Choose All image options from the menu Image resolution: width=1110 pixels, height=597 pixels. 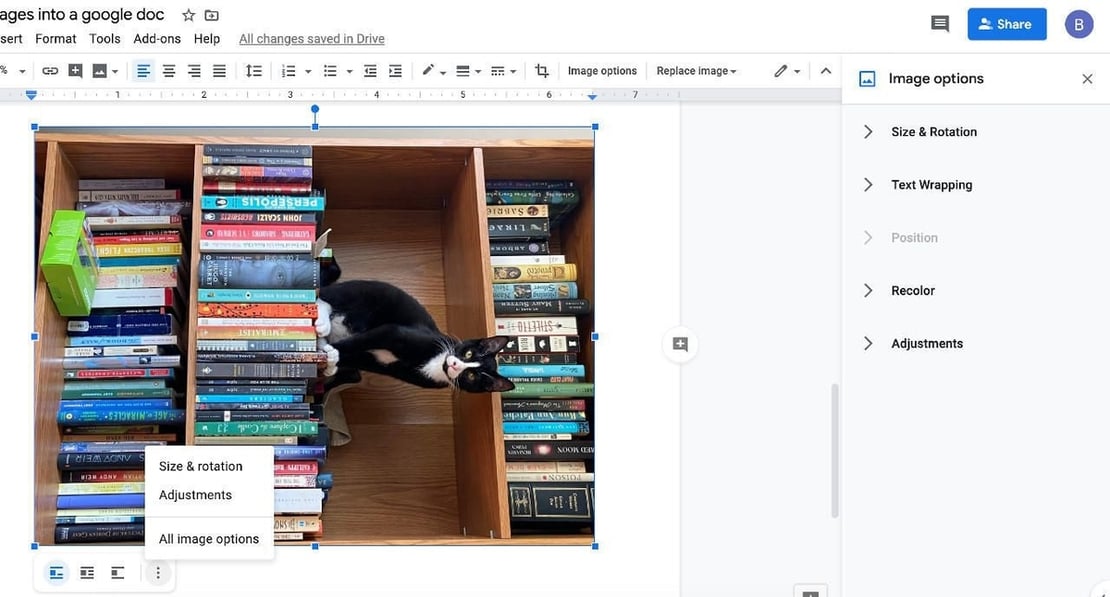tap(209, 538)
